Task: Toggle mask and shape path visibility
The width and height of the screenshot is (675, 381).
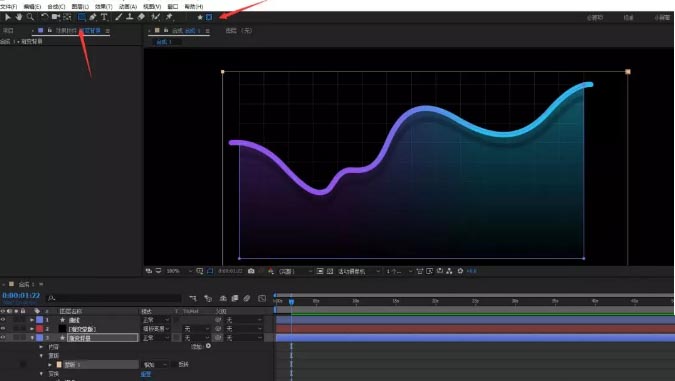Action: click(210, 271)
